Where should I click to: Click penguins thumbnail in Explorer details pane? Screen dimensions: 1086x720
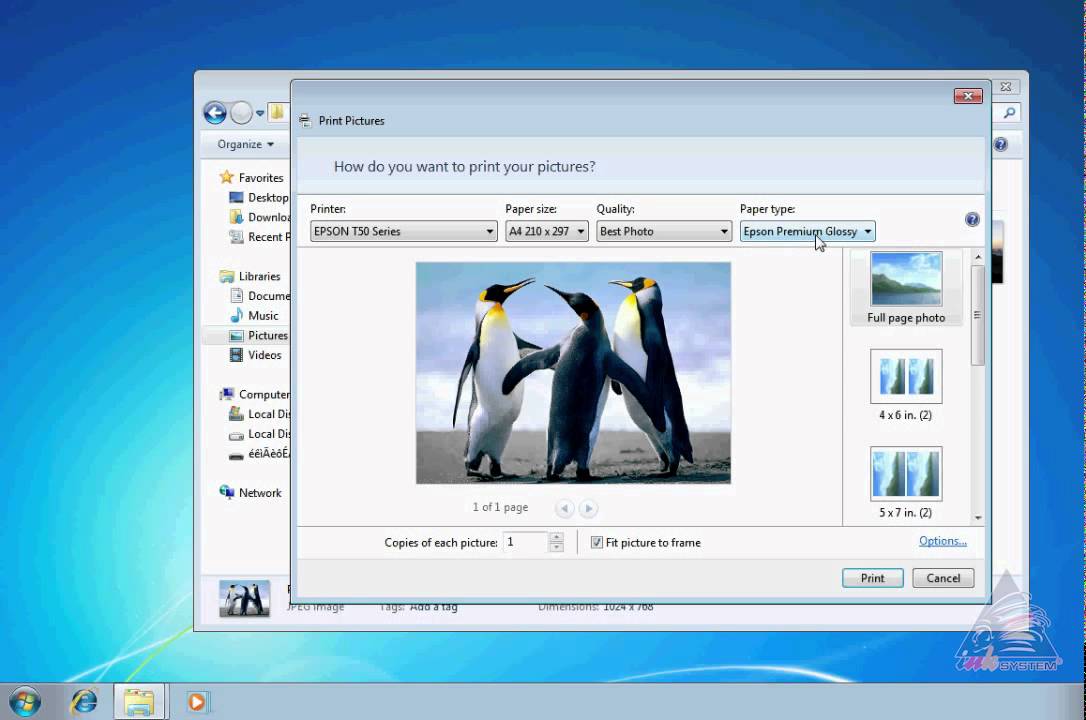(x=244, y=599)
